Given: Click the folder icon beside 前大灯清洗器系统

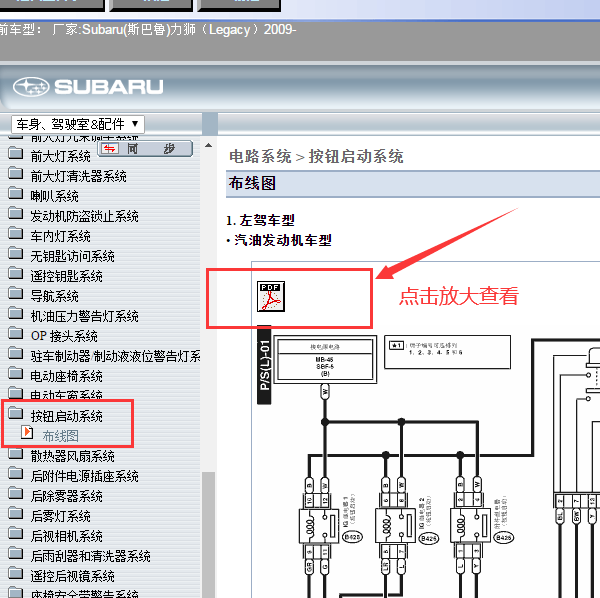Looking at the screenshot, I should 16,173.
